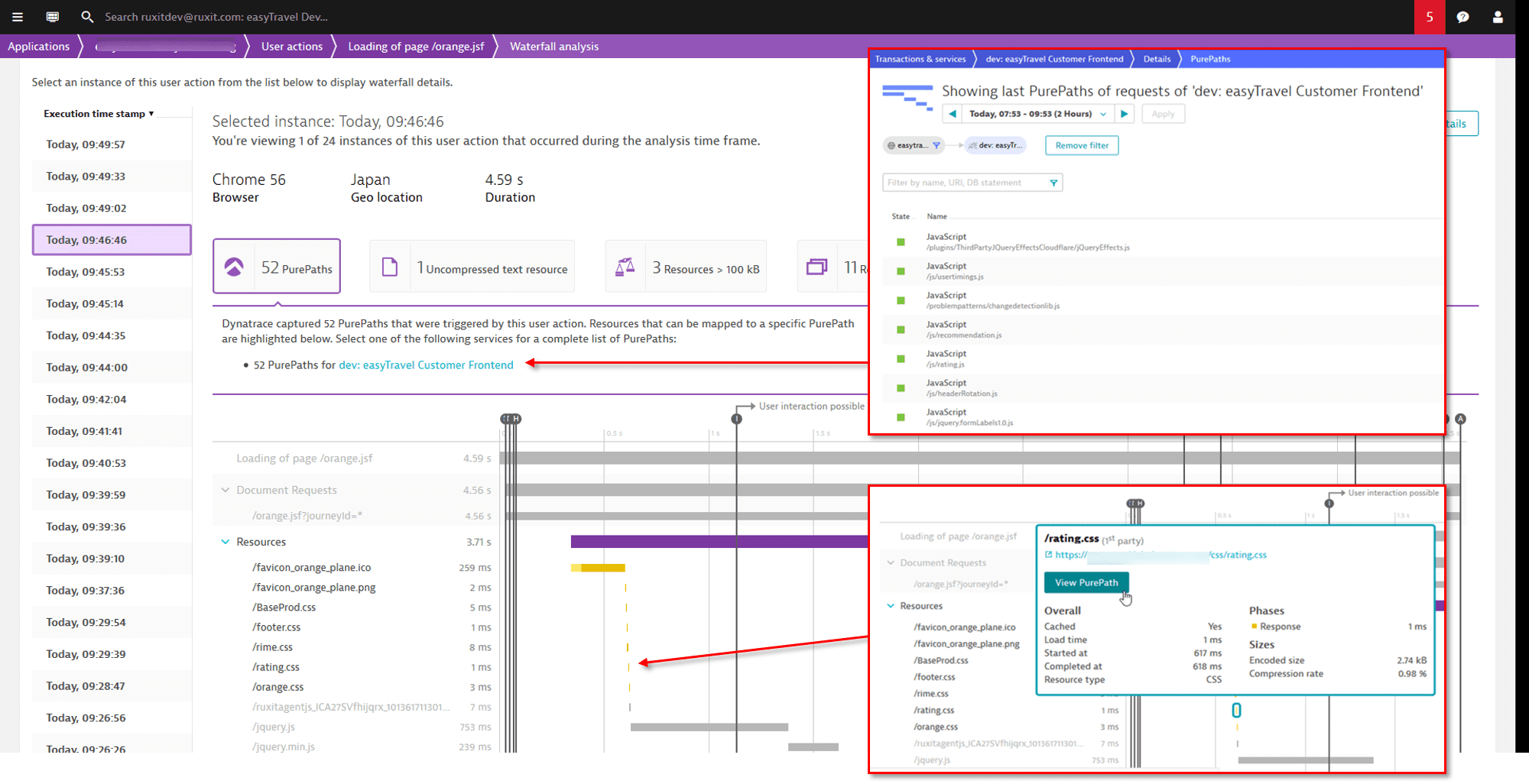Open the rating.css https URL link
Screen dimensions: 1529x784
click(1161, 555)
